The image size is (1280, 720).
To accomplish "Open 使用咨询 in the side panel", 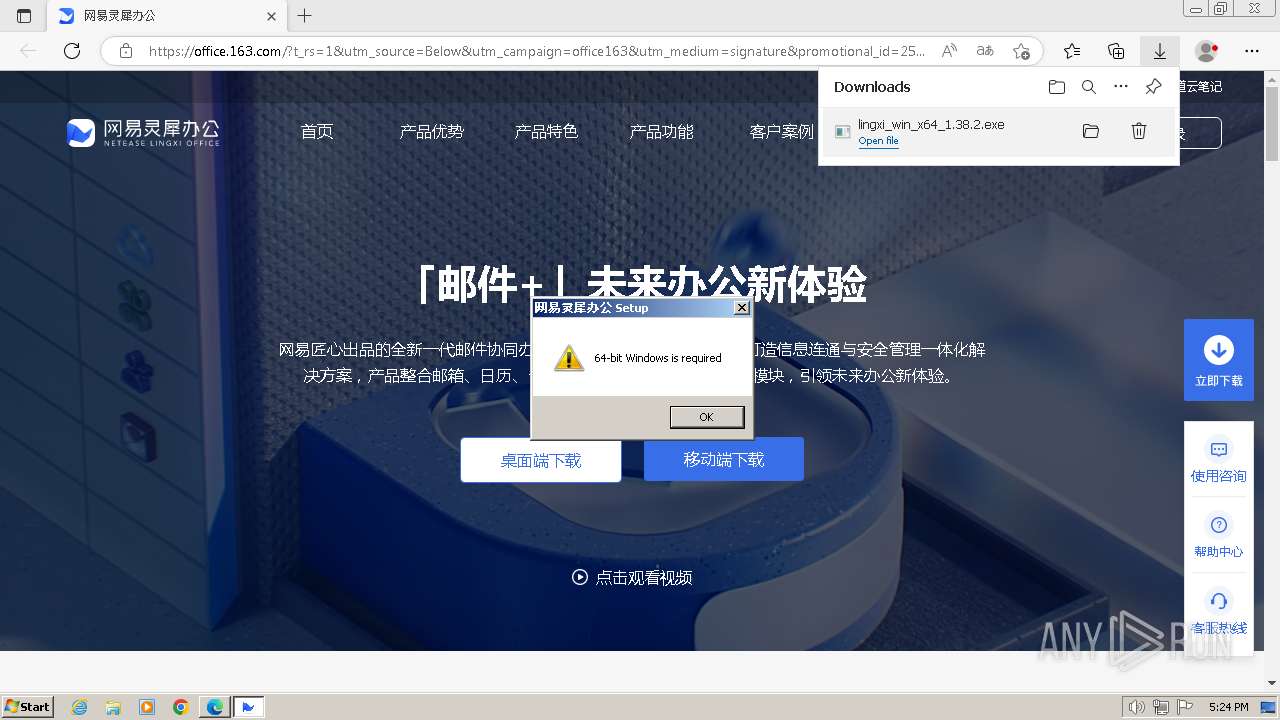I will 1219,461.
